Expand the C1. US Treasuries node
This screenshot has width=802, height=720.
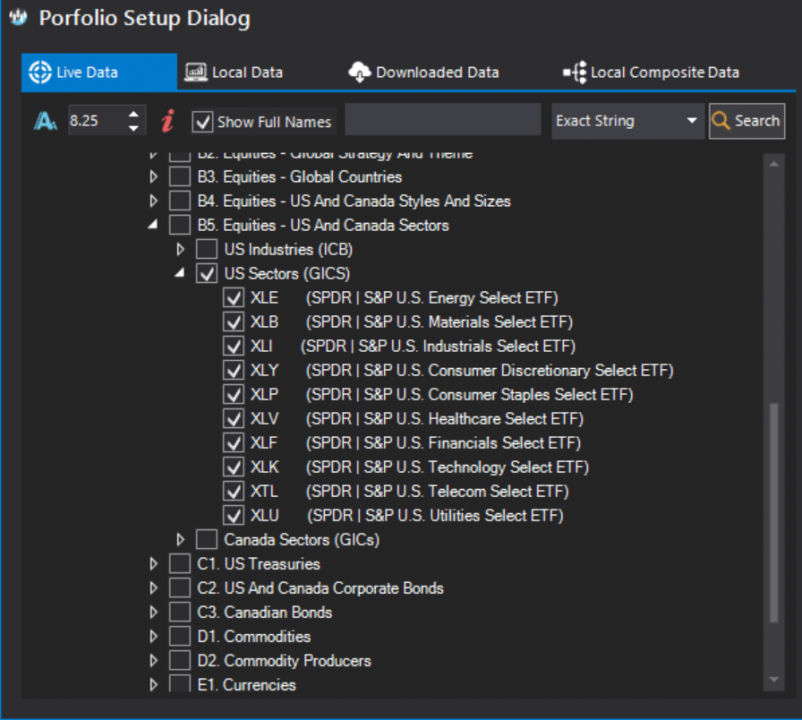point(153,564)
